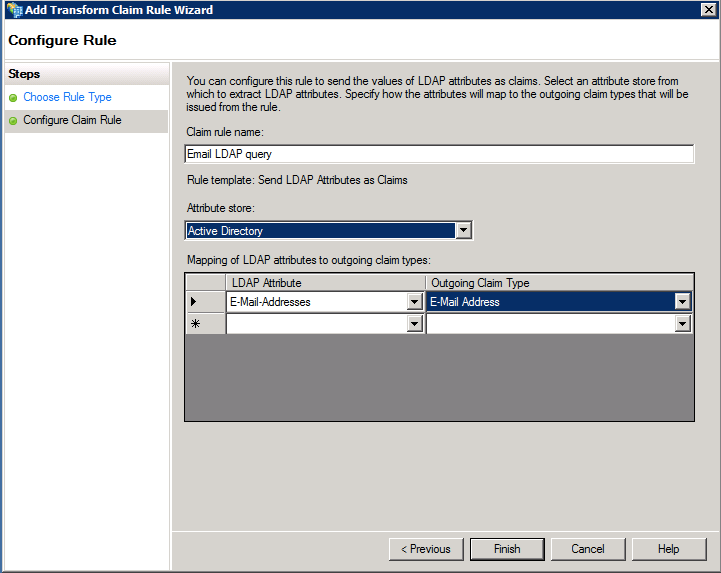721x573 pixels.
Task: Click the LDAP Attribute column header
Action: pyautogui.click(x=325, y=283)
